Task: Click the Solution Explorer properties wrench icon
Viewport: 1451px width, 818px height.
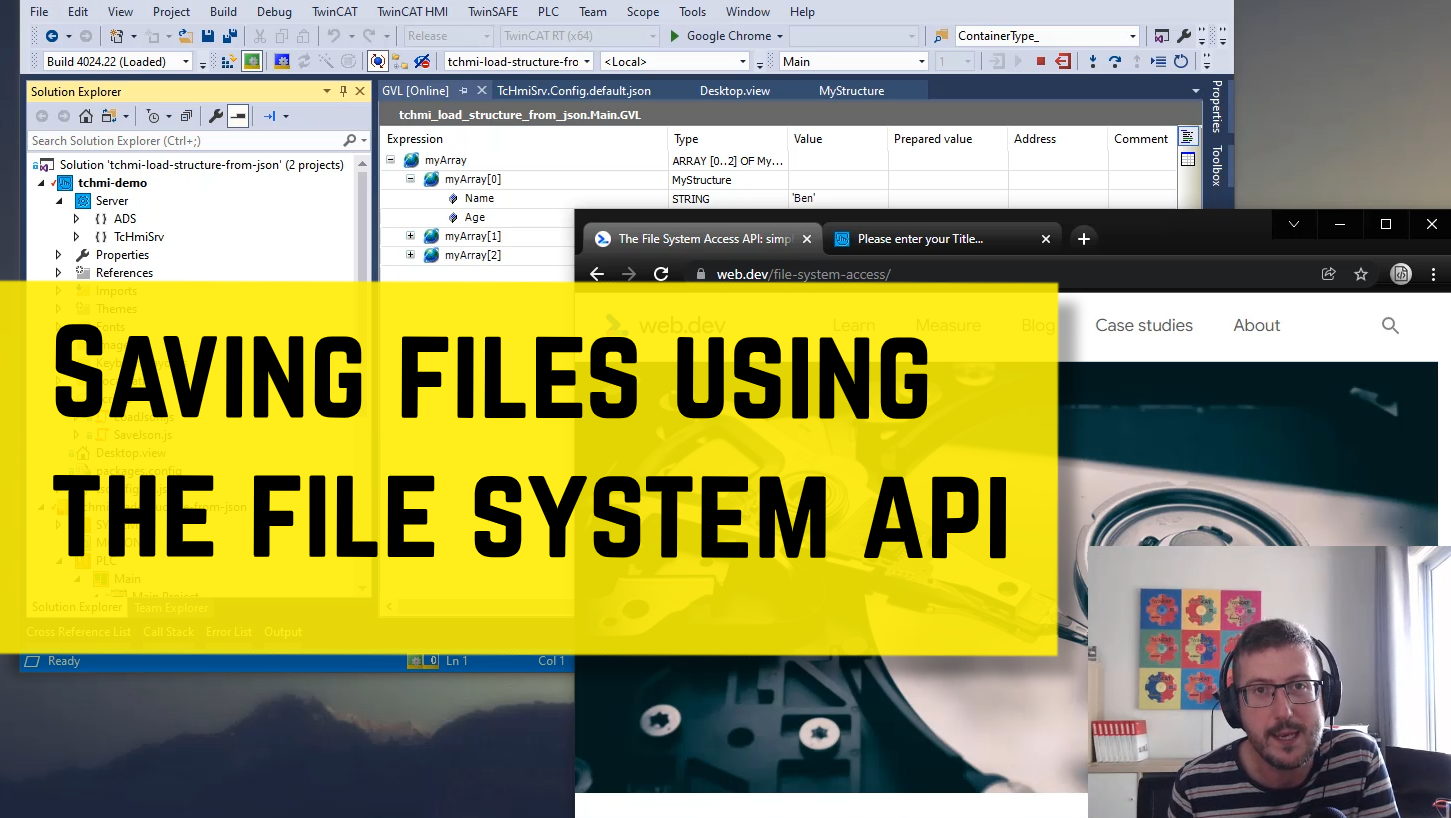Action: pos(216,116)
